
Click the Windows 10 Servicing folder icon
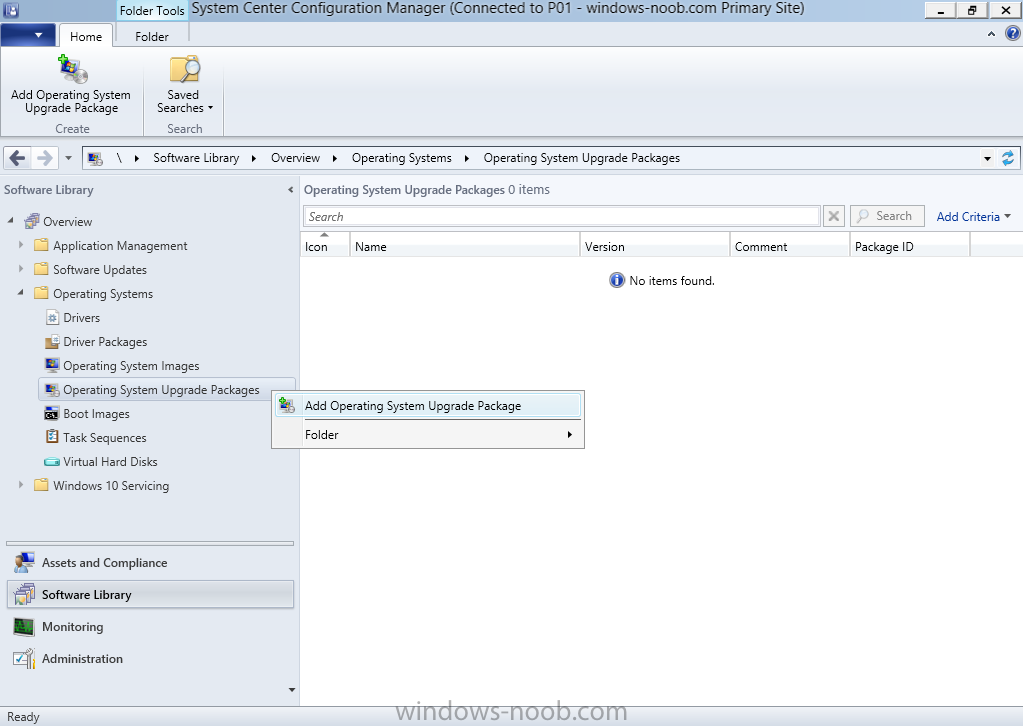41,485
